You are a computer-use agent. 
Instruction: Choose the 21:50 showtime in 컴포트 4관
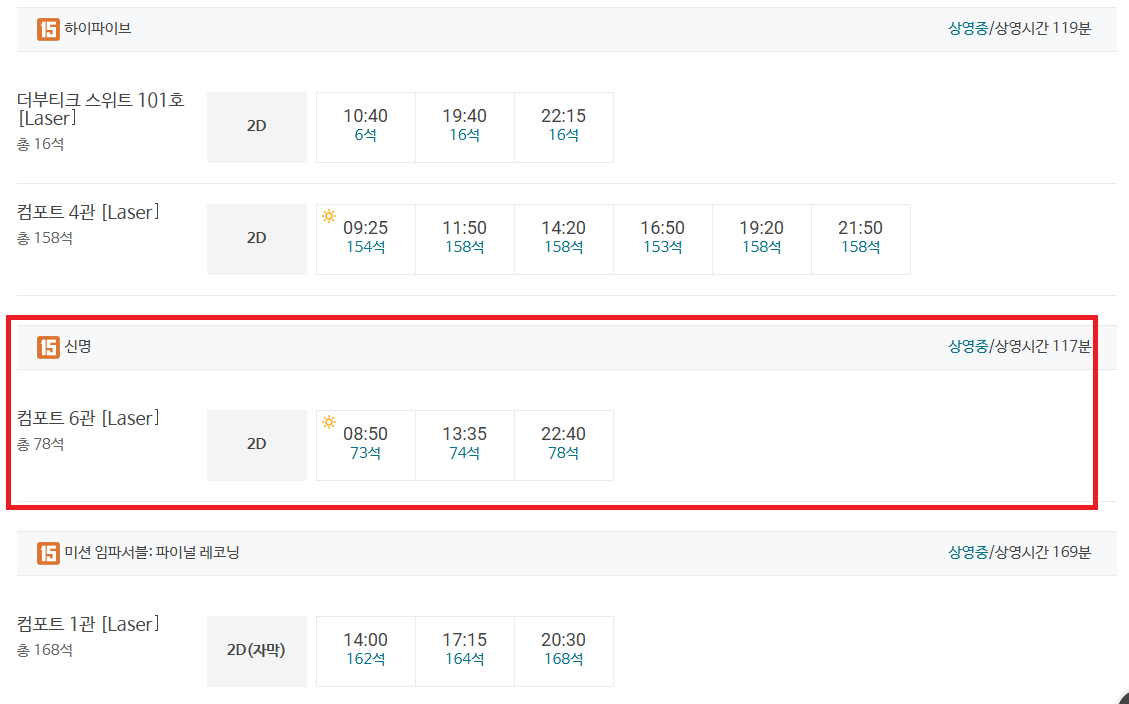coord(860,239)
